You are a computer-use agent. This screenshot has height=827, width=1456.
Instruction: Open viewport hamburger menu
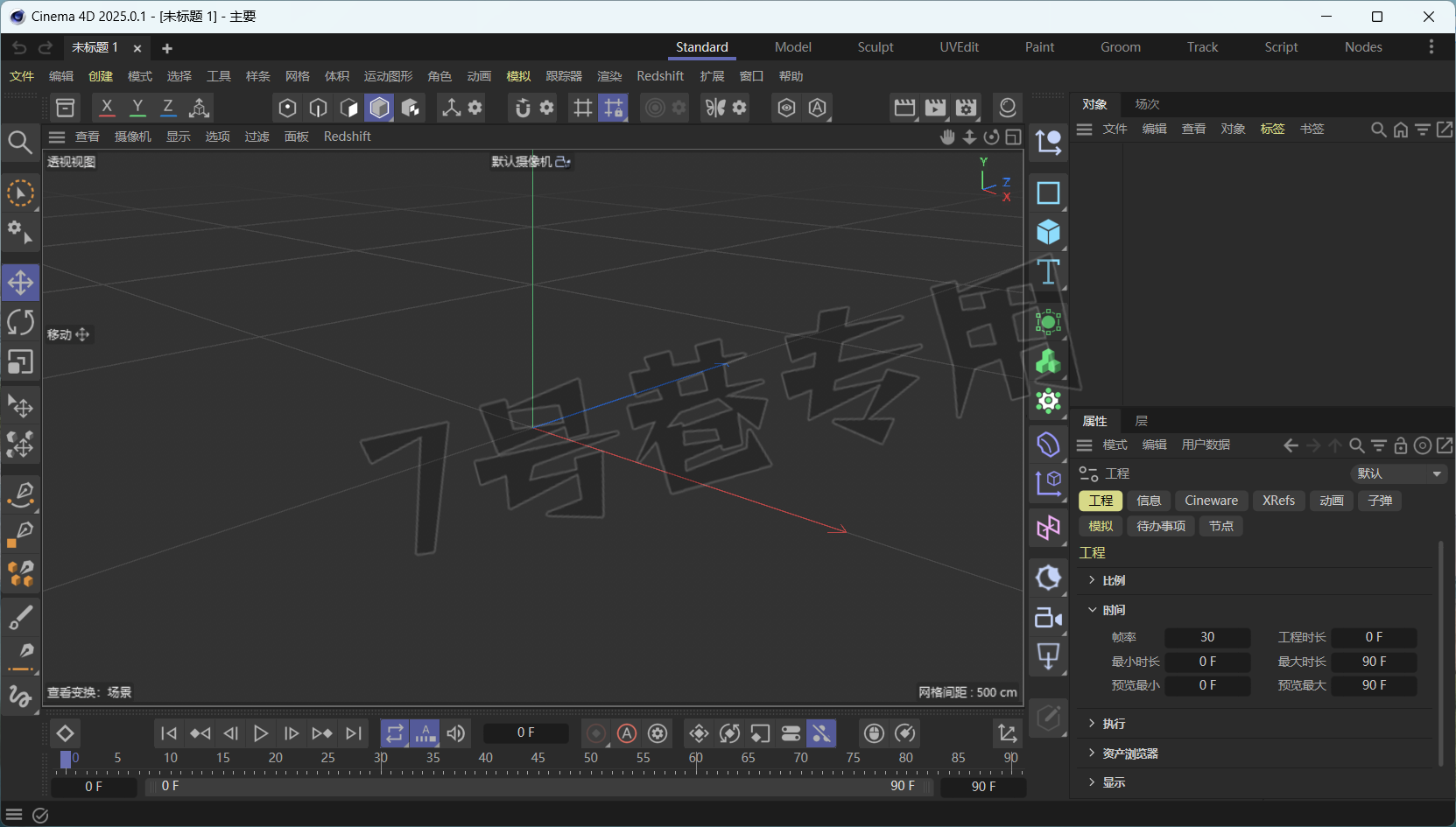(x=57, y=137)
